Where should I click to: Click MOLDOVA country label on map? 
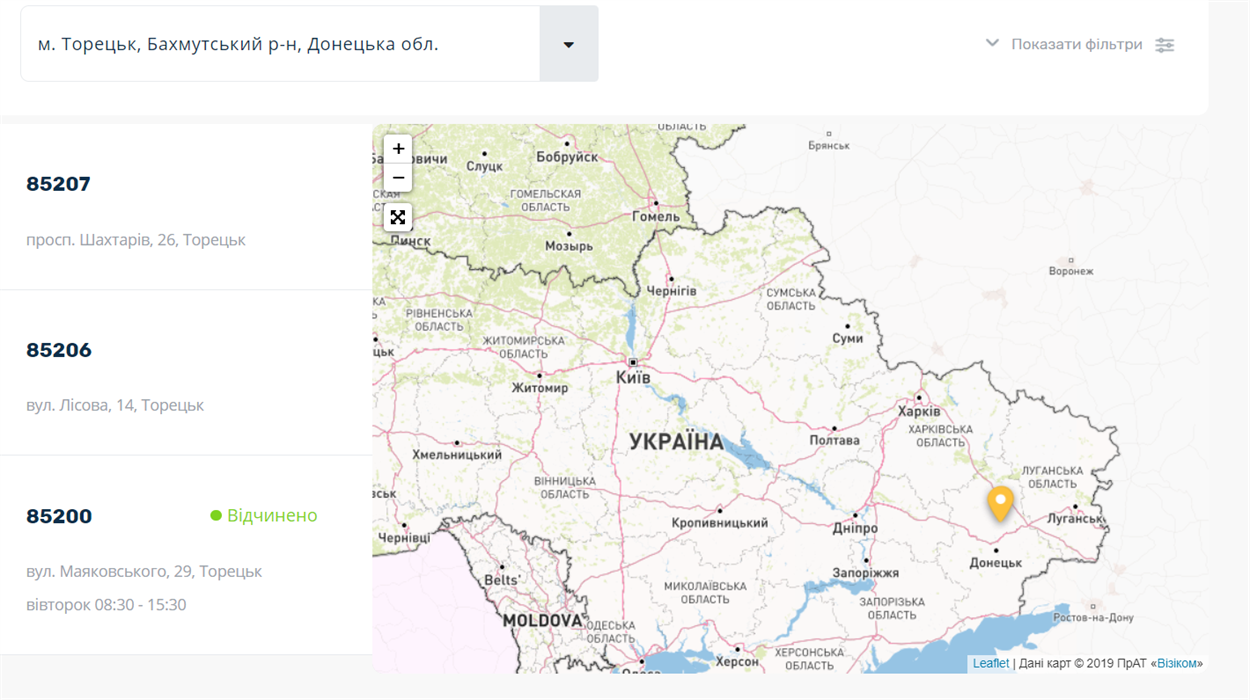(542, 620)
